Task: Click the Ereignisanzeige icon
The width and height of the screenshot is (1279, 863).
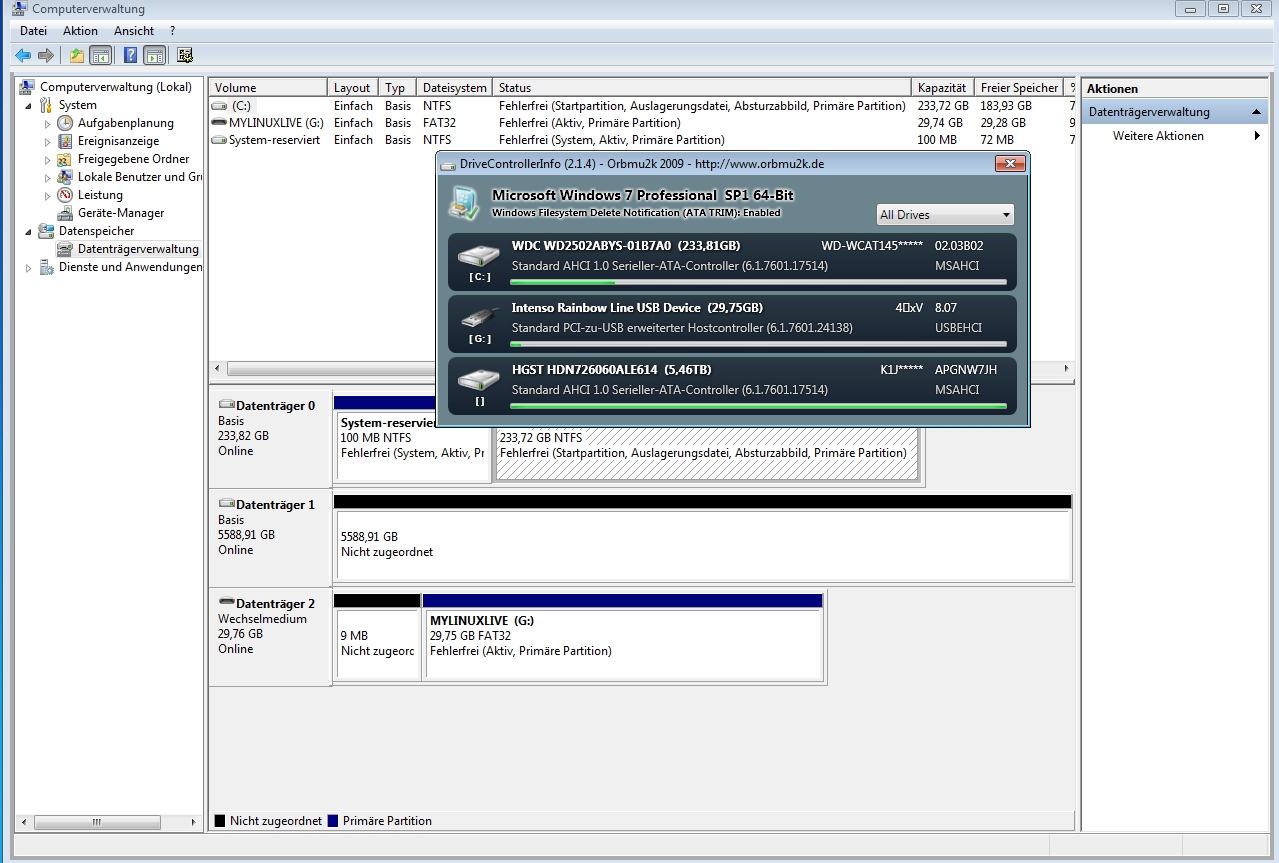Action: (x=65, y=141)
